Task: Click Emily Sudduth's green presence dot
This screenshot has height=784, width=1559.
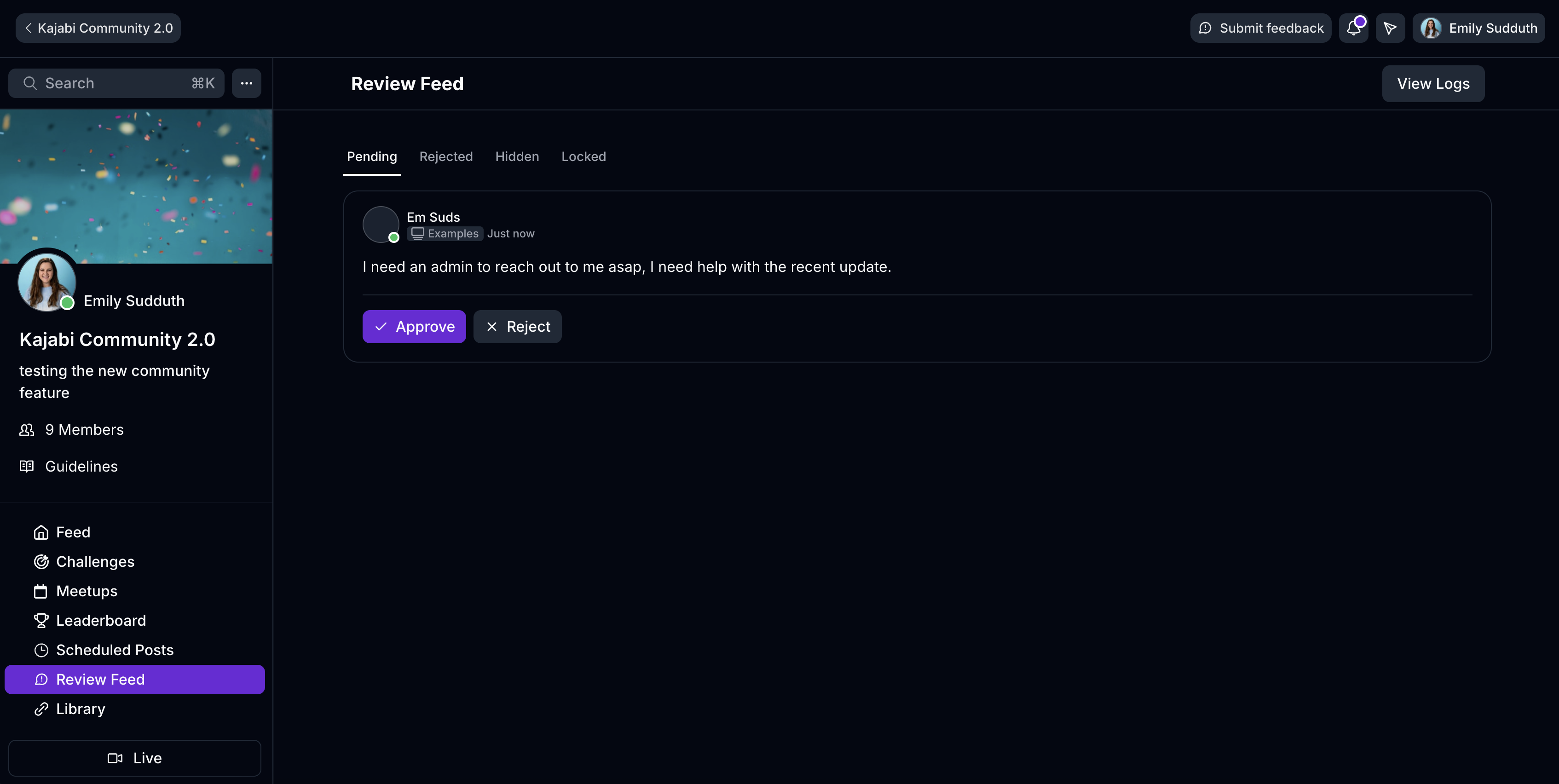Action: point(68,304)
